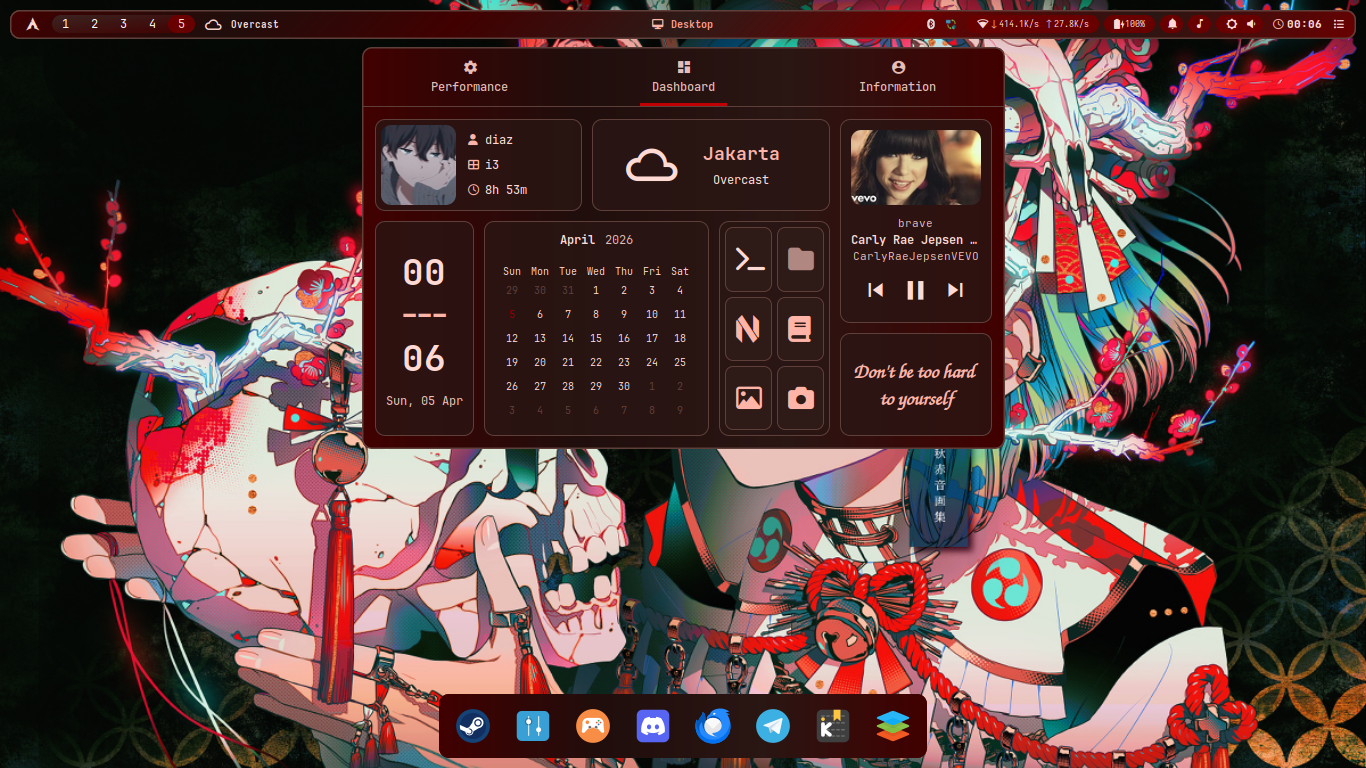Click the username diaz text

pos(499,140)
